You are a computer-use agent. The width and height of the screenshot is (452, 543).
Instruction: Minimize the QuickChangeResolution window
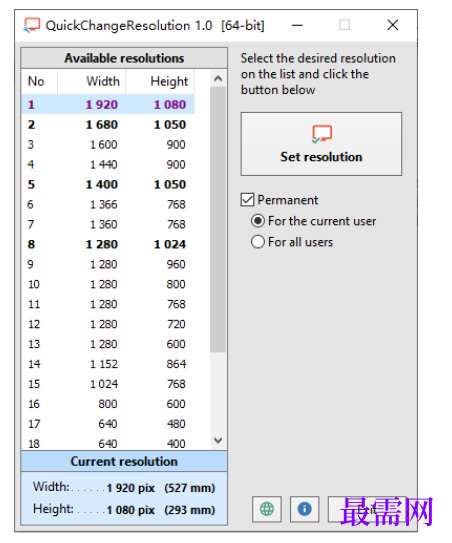pyautogui.click(x=297, y=25)
